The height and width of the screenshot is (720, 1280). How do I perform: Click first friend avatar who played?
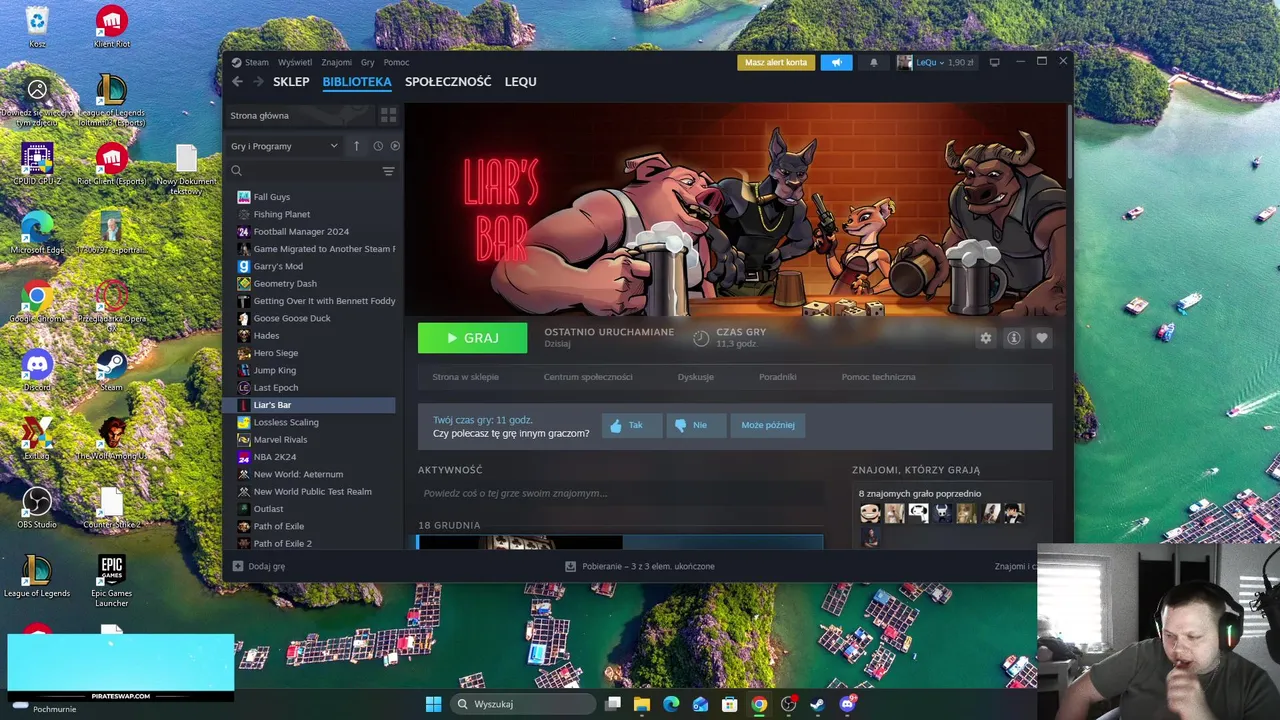click(870, 513)
